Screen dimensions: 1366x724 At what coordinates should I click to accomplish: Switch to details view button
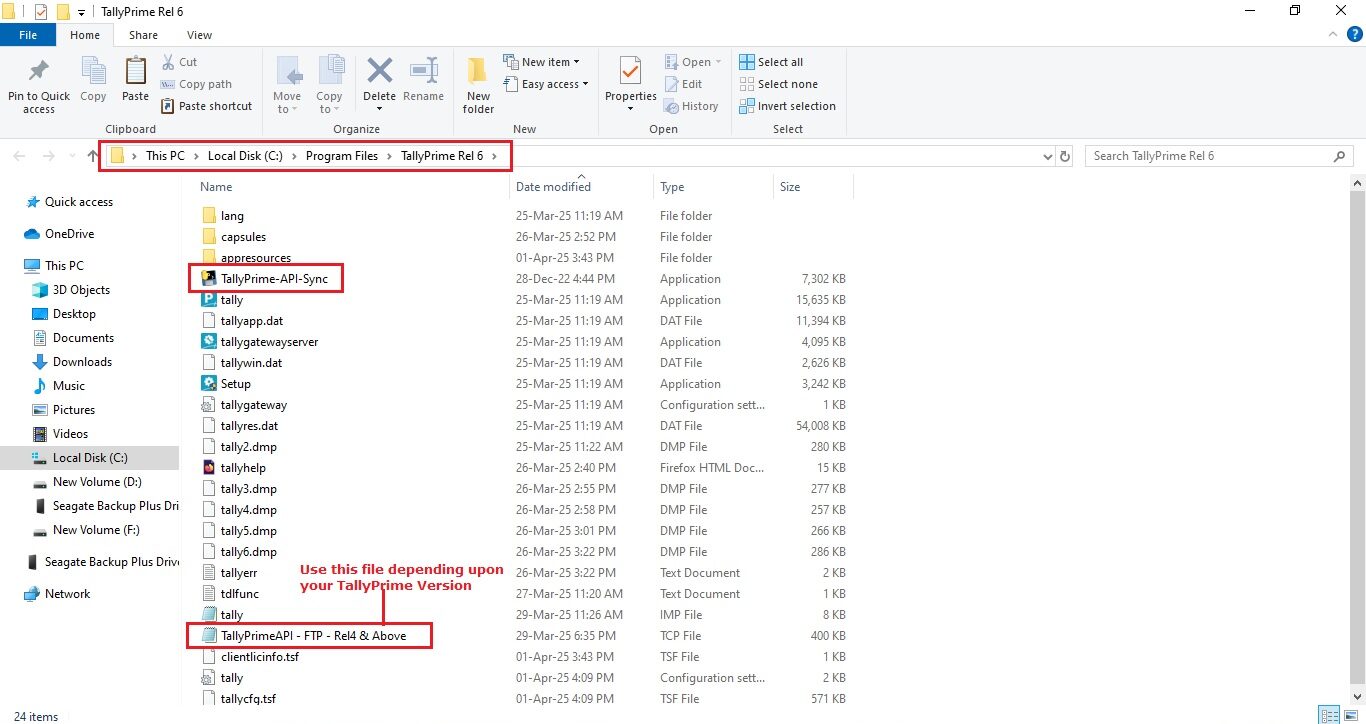(1329, 715)
